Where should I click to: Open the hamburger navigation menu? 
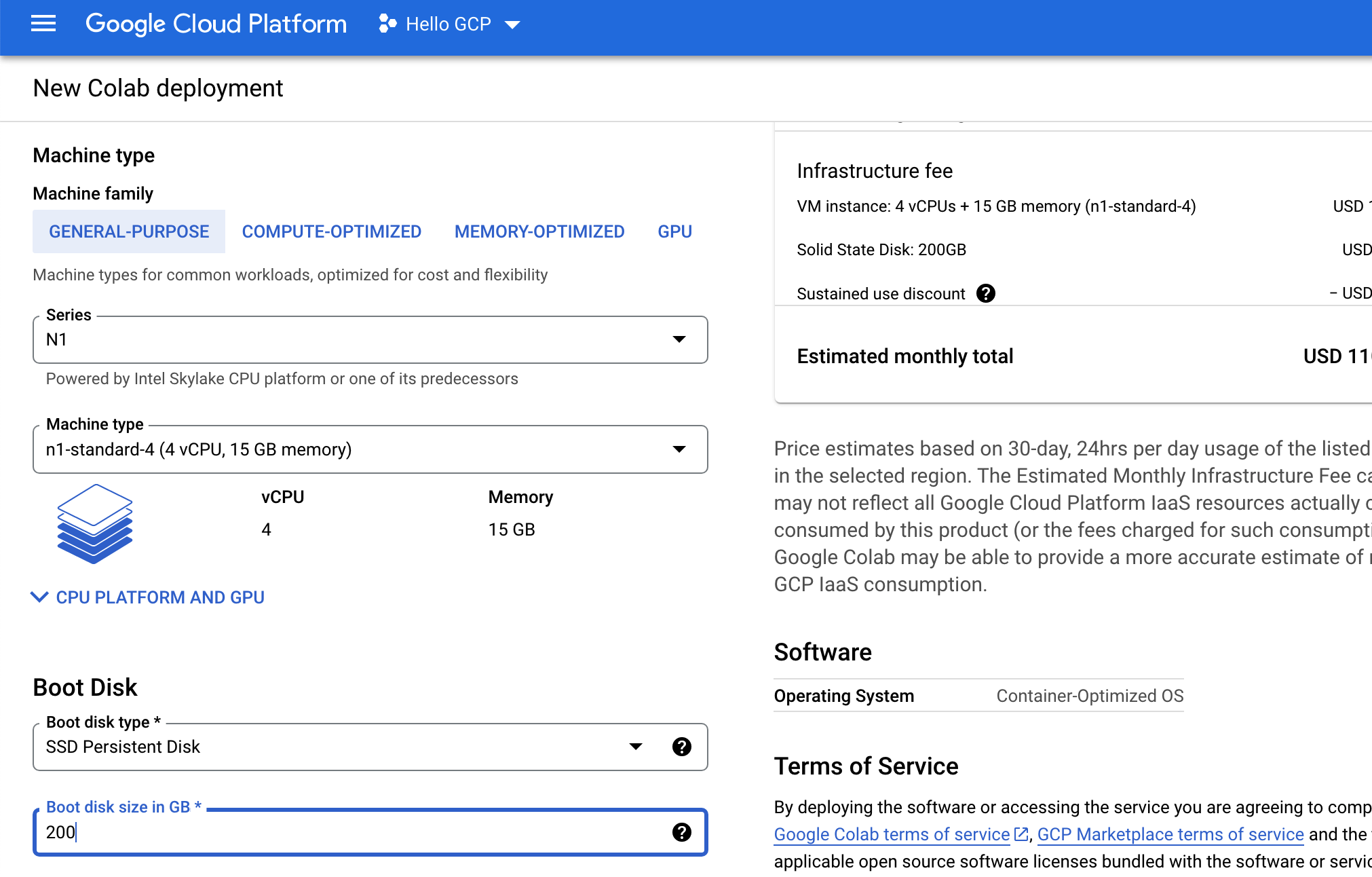coord(43,24)
